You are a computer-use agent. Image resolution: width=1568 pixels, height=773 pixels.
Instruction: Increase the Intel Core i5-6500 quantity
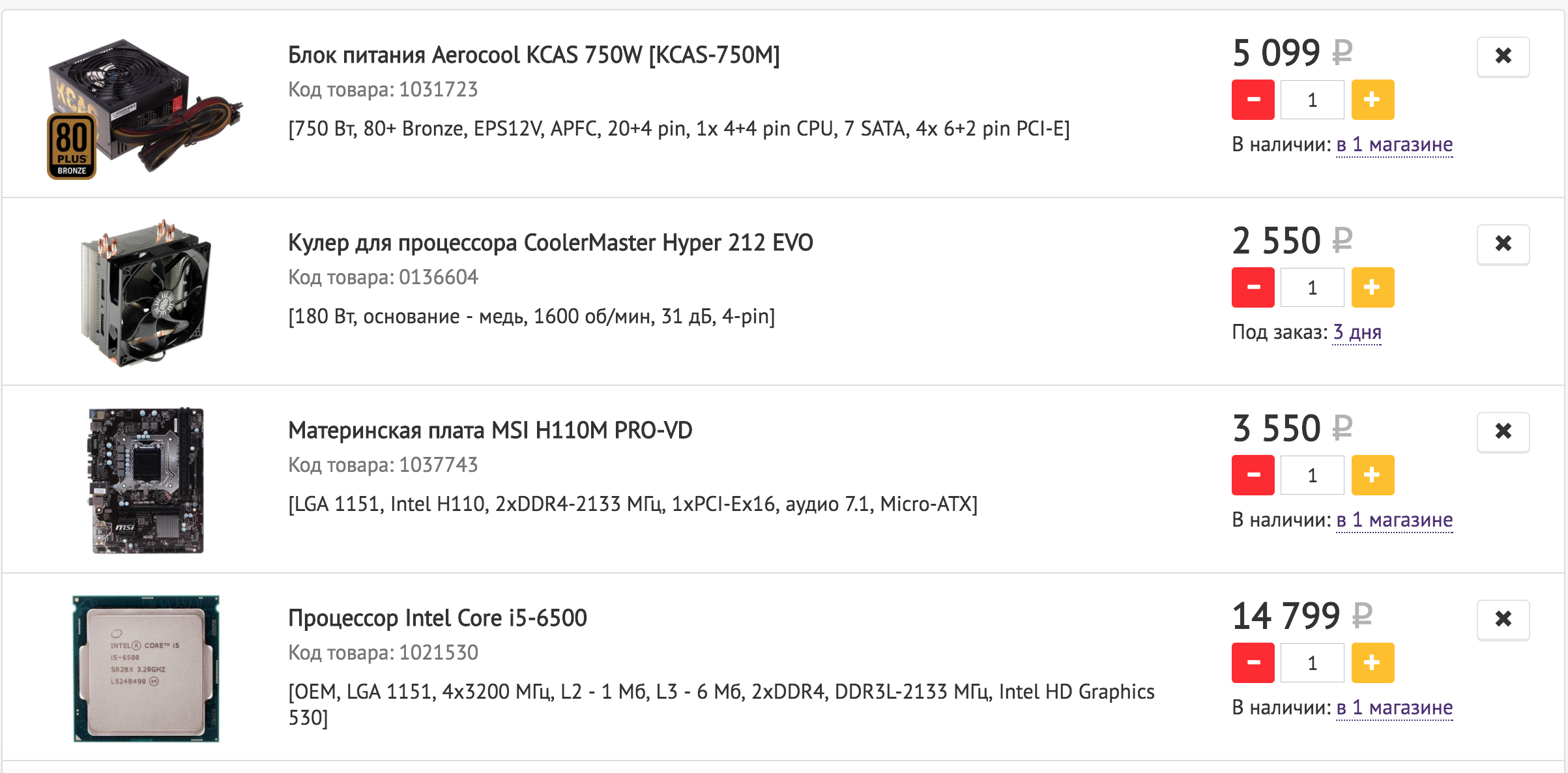pos(1372,663)
